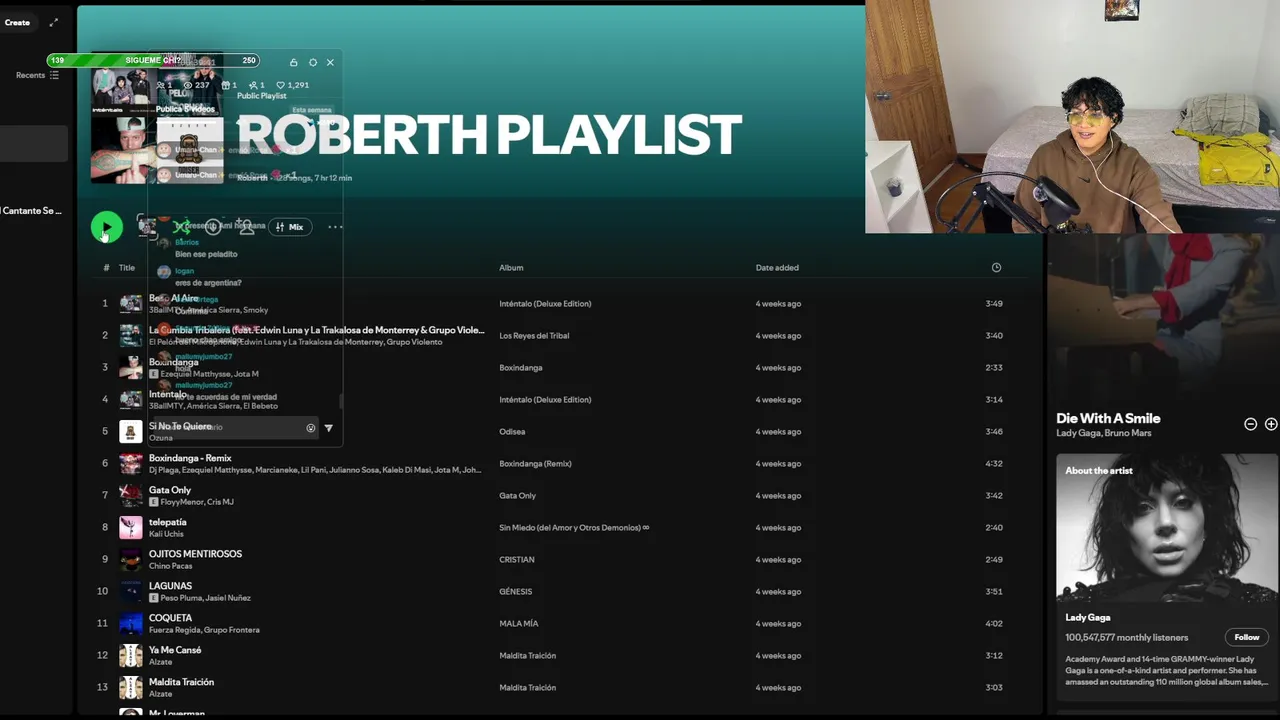This screenshot has width=1280, height=720.
Task: Download the playlist using the download icon
Action: (212, 227)
